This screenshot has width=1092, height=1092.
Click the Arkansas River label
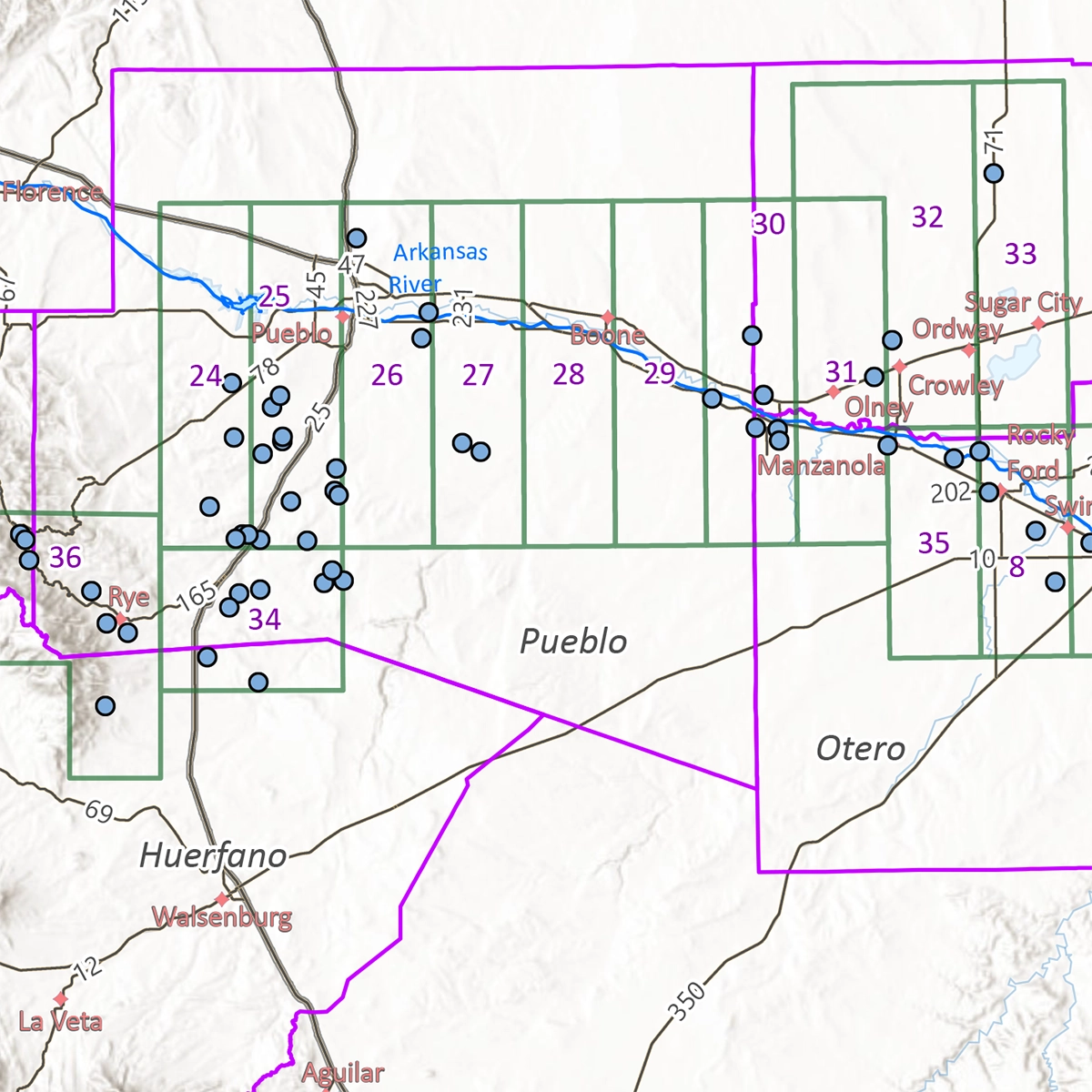440,252
